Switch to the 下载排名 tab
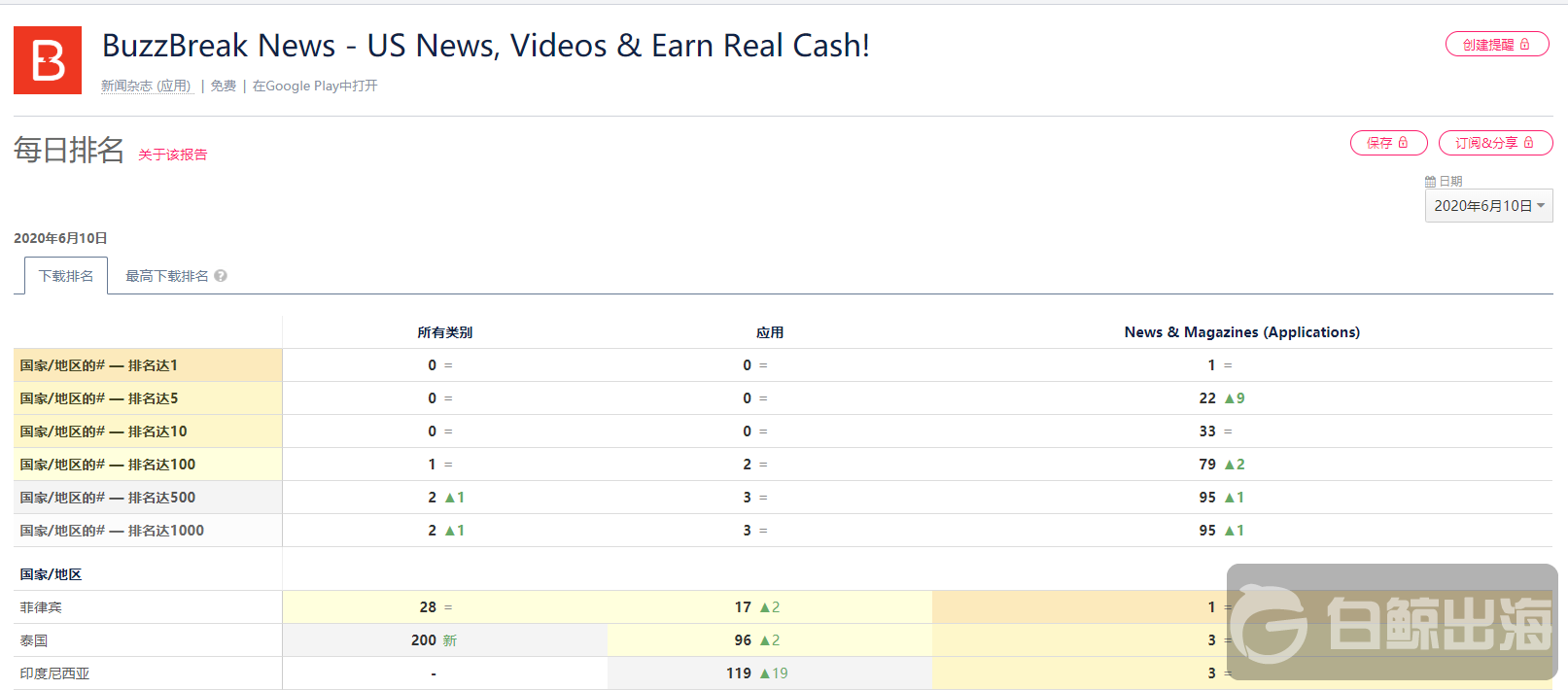Image resolution: width=1568 pixels, height=690 pixels. (x=66, y=276)
